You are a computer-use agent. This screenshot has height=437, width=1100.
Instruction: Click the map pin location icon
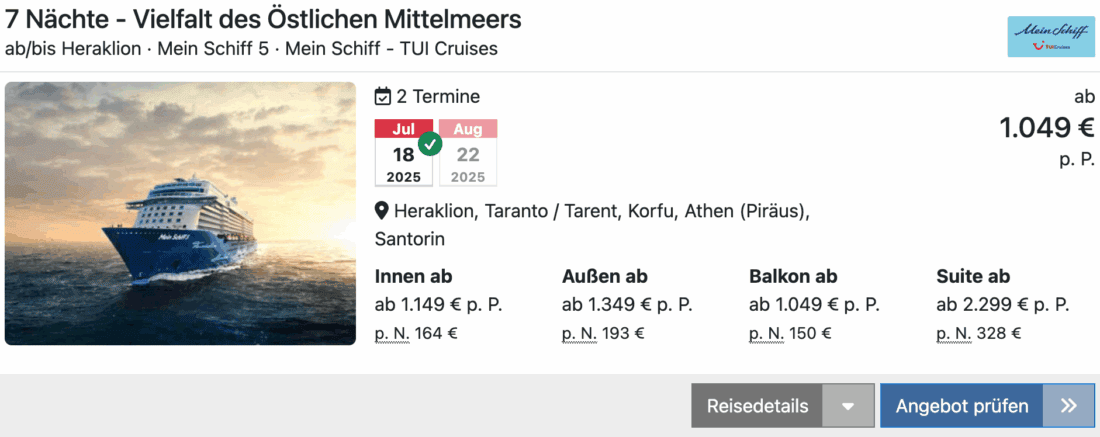382,212
